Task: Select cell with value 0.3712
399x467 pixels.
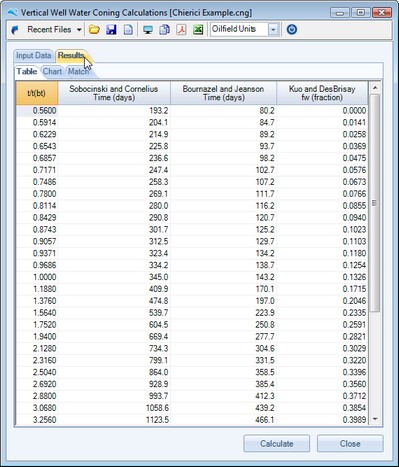Action: [x=322, y=396]
